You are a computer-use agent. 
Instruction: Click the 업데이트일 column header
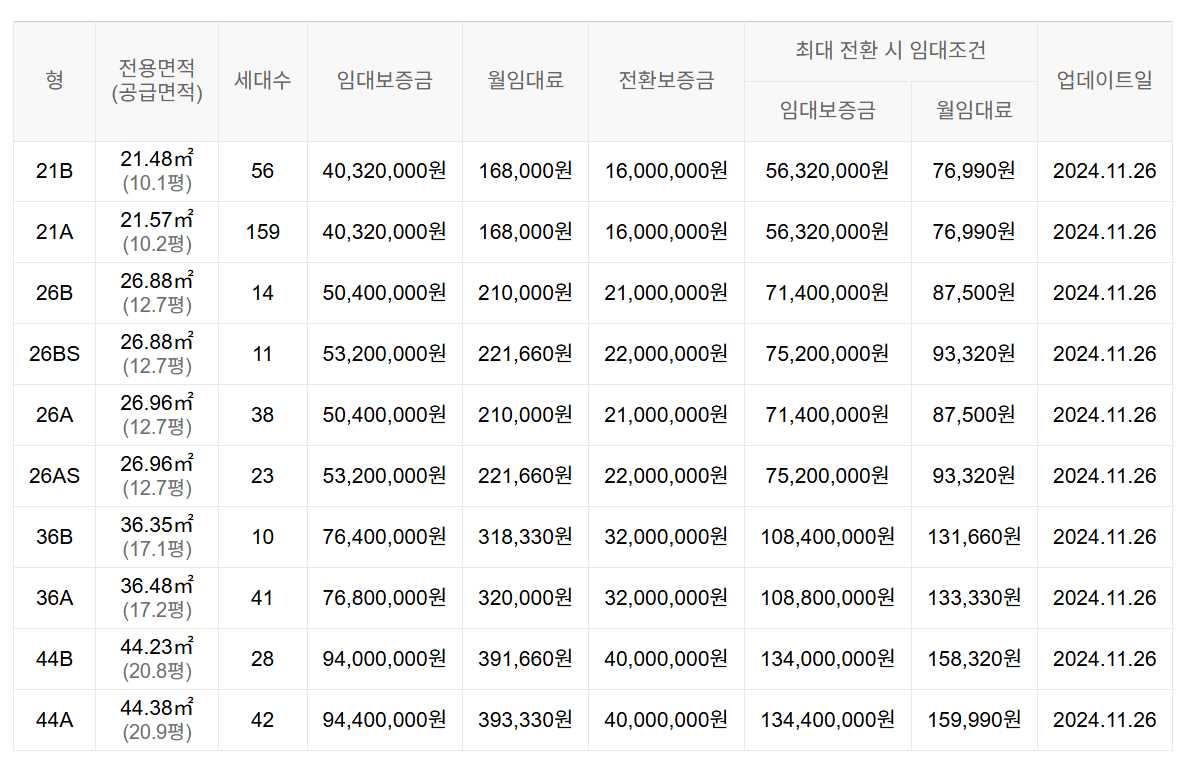point(1104,80)
